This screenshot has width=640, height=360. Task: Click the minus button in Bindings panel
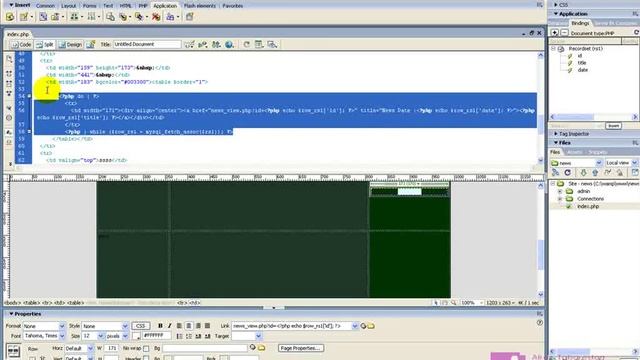point(564,32)
